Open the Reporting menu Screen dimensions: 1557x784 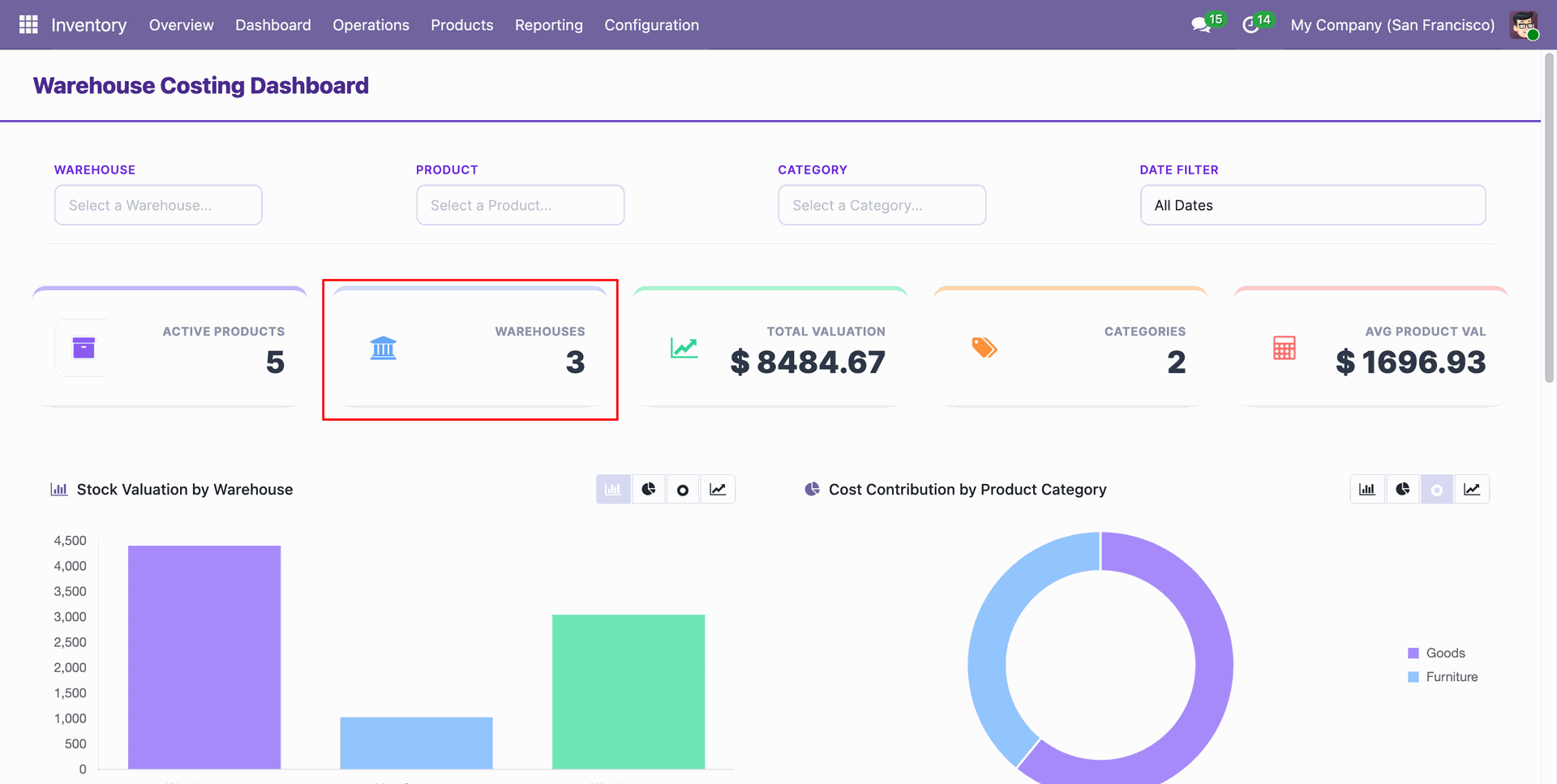(x=549, y=25)
